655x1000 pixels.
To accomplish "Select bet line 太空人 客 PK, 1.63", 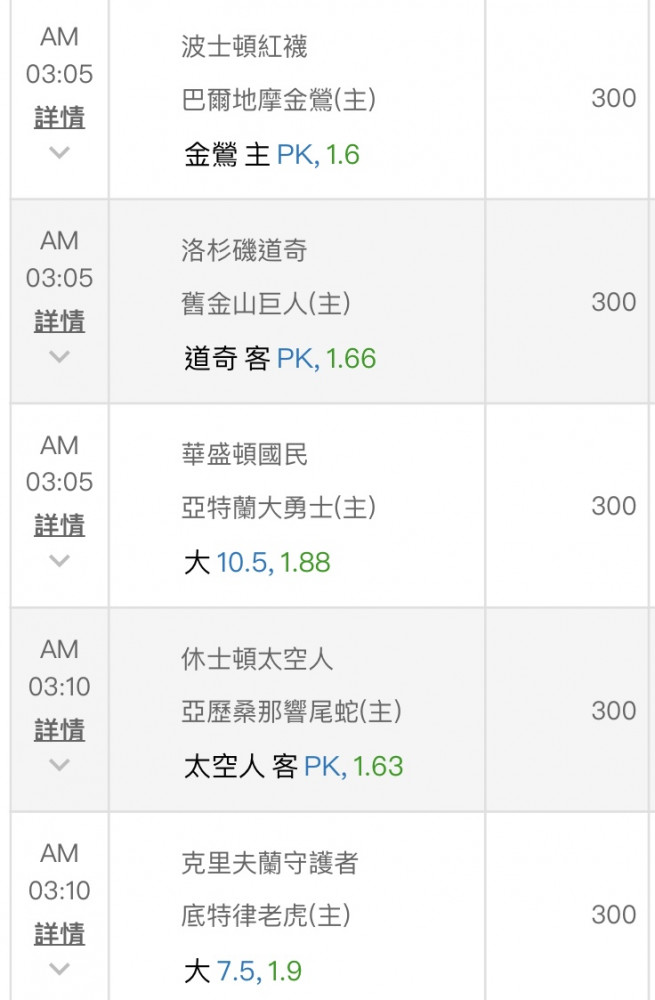I will tap(293, 767).
